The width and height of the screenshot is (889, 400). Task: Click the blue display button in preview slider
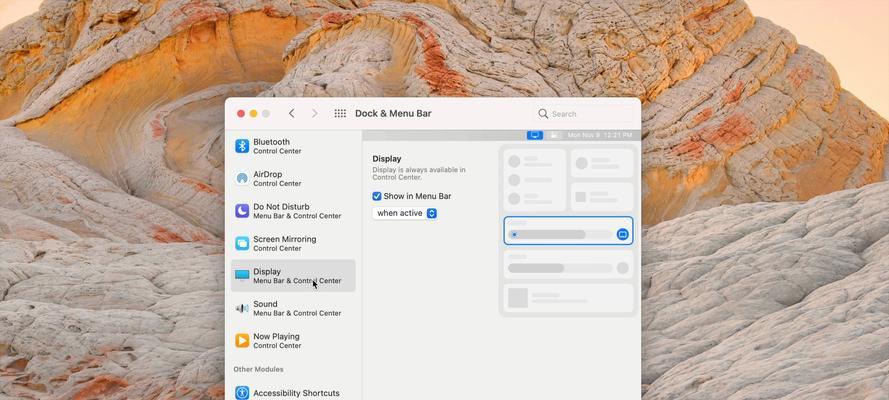click(x=623, y=234)
